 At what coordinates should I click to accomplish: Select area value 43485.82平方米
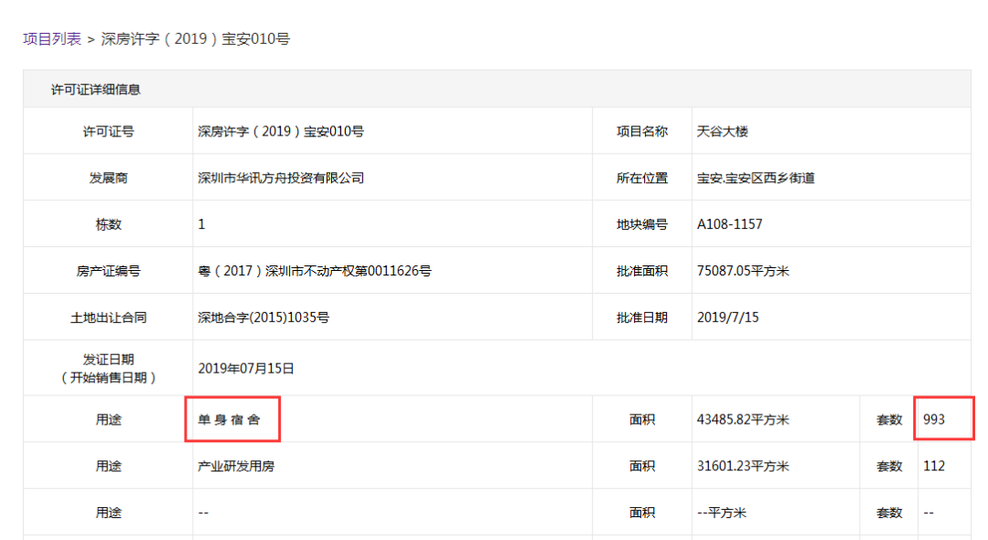pyautogui.click(x=743, y=420)
